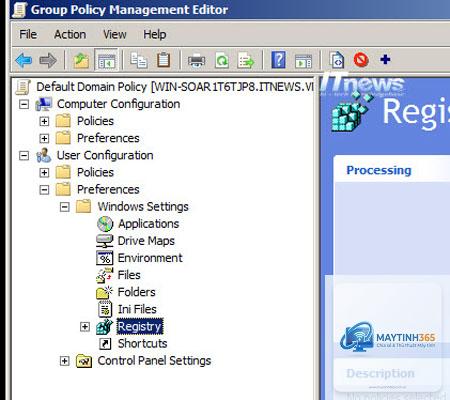This screenshot has width=450, height=400.
Task: Click the Copy toolbar icon
Action: 139,60
